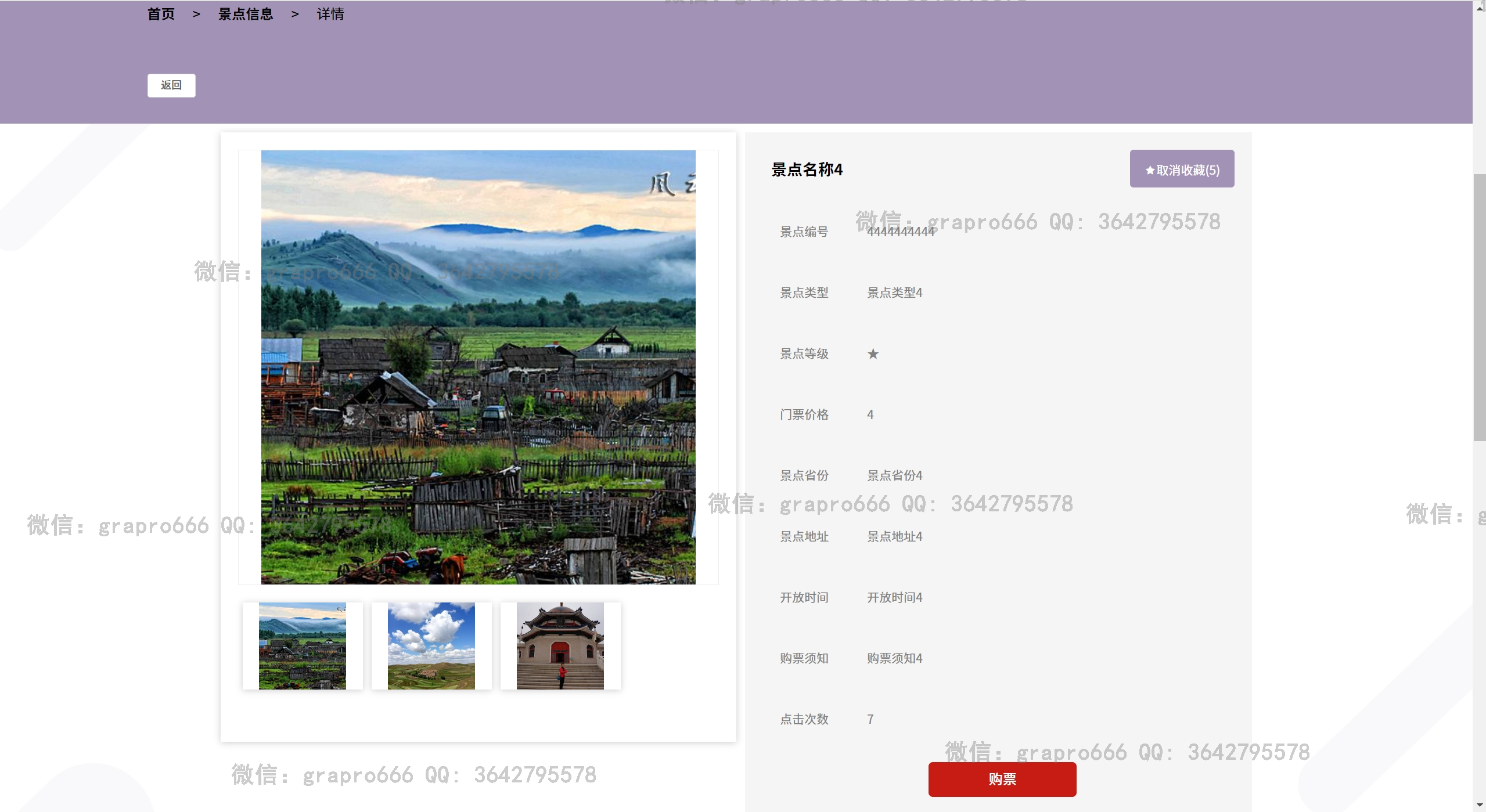Open 首页 breadcrumb link
Viewport: 1486px width, 812px height.
pyautogui.click(x=161, y=14)
